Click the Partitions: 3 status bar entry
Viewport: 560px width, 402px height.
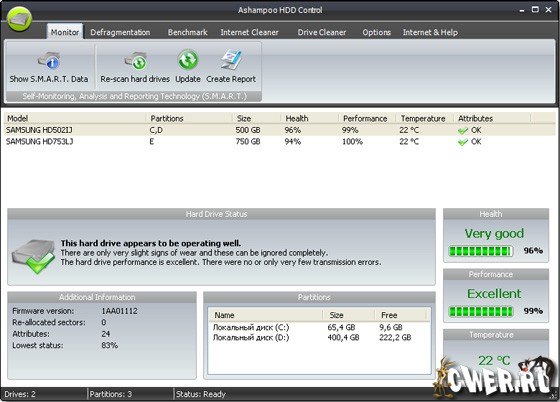click(x=111, y=394)
